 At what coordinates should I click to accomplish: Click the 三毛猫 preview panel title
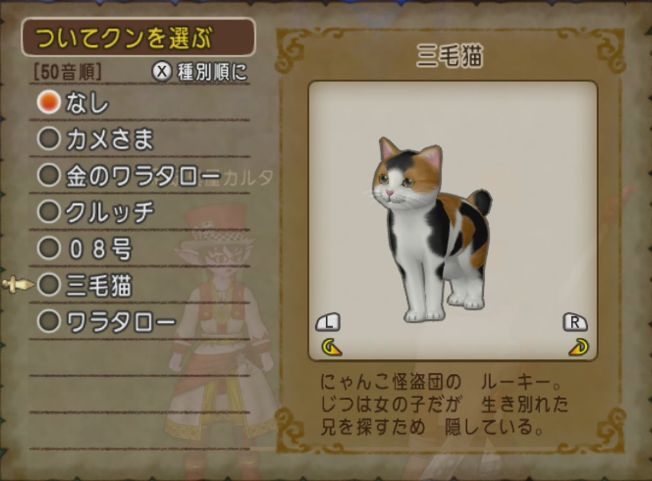pos(449,55)
